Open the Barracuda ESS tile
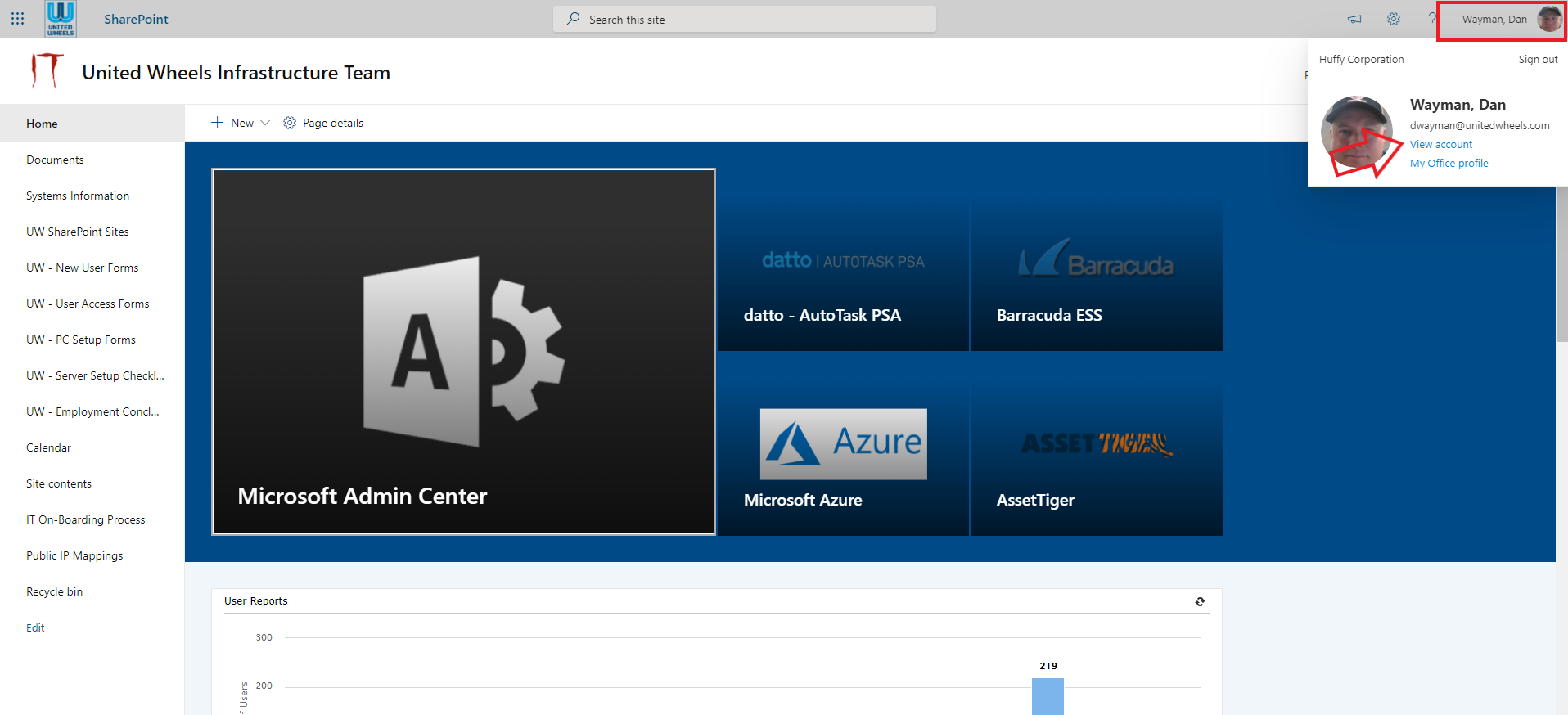1568x715 pixels. tap(1097, 259)
